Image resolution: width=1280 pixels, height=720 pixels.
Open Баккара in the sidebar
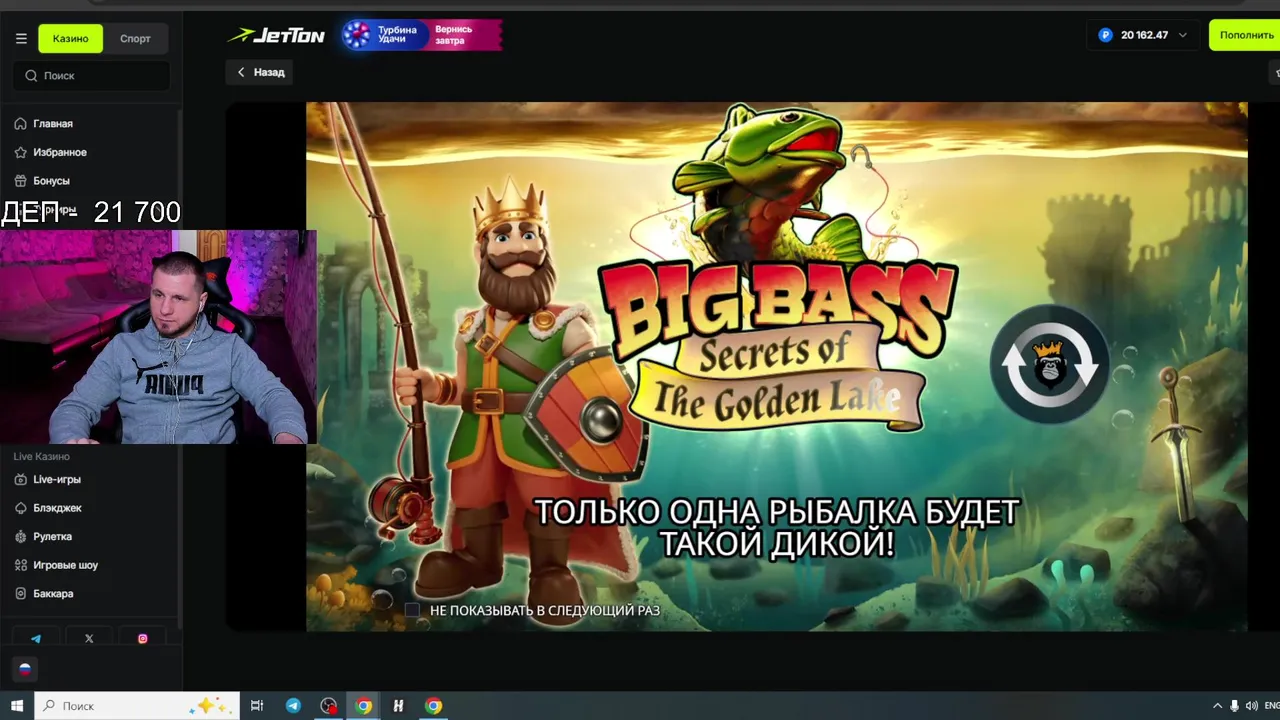(53, 593)
